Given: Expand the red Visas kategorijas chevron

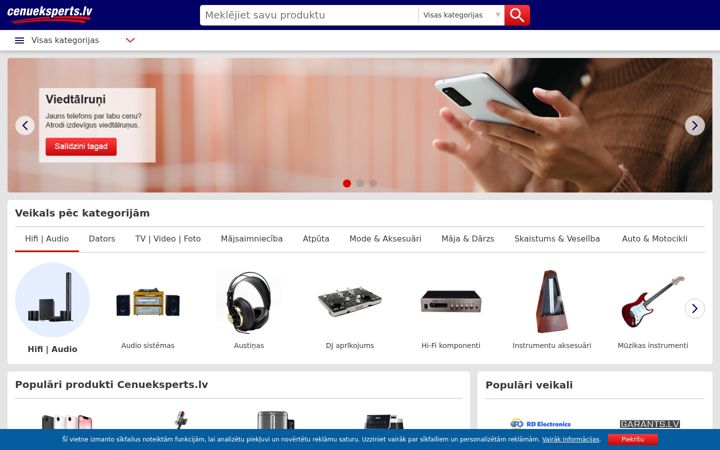Looking at the screenshot, I should [130, 40].
